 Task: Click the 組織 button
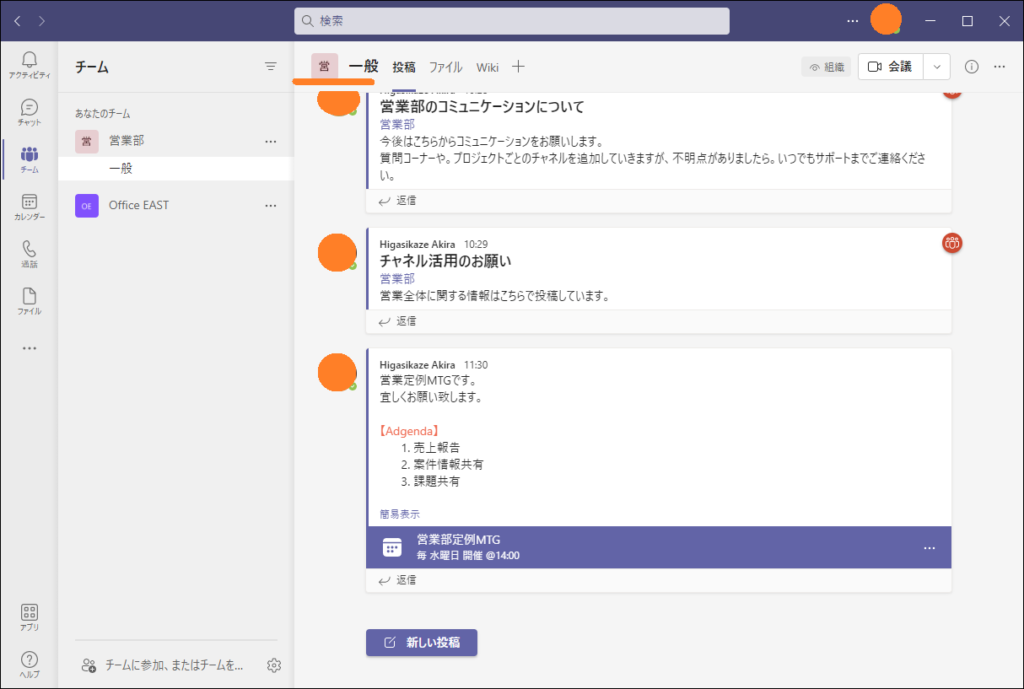click(826, 67)
